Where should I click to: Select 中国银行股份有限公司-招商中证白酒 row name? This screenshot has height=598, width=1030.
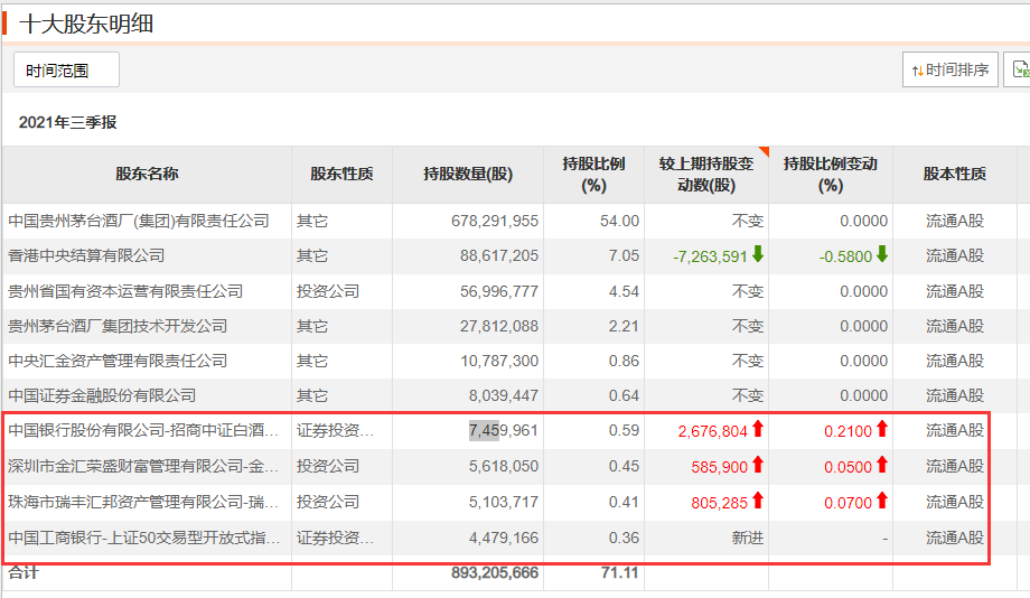click(x=143, y=430)
